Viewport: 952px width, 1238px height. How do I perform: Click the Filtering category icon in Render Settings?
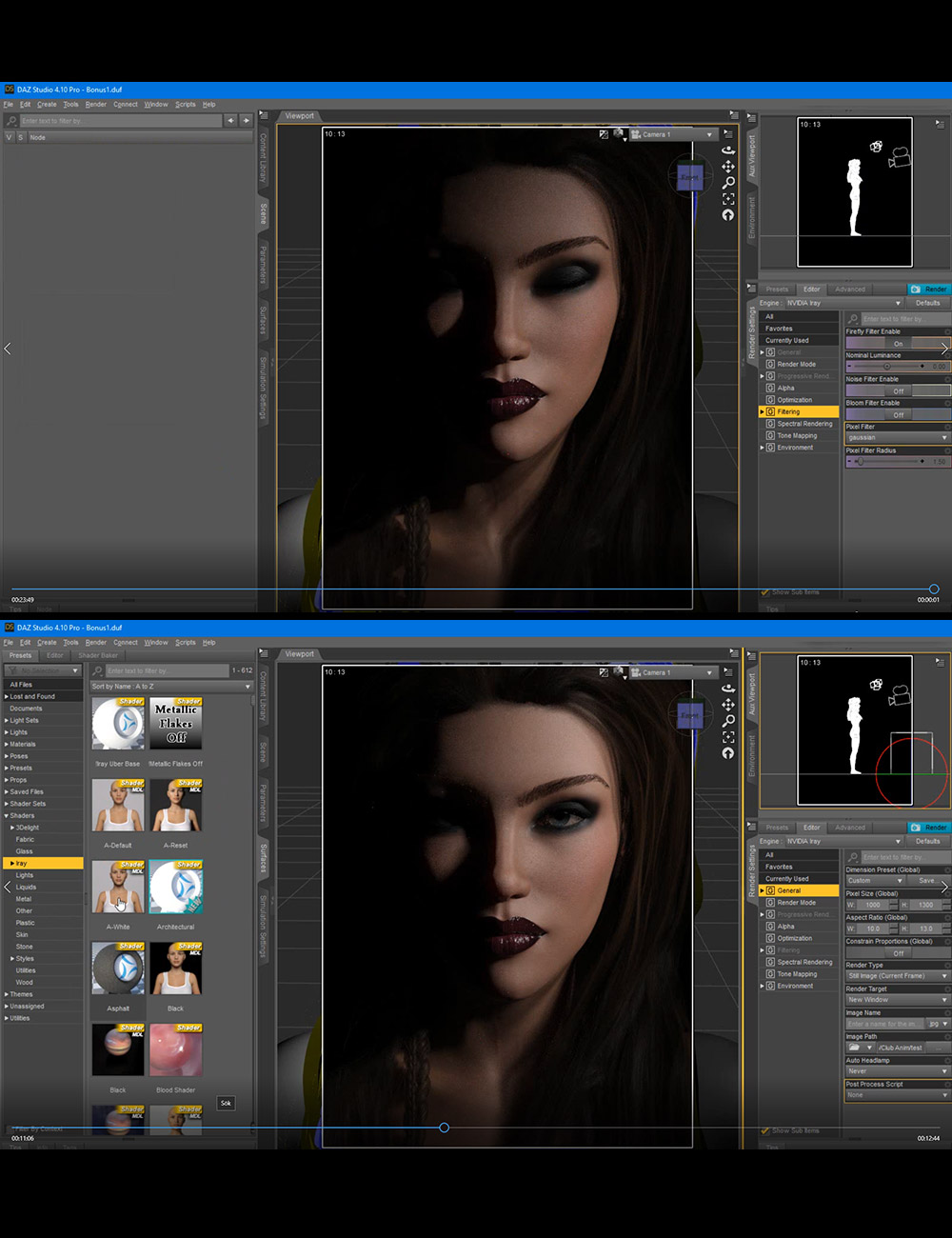pos(771,410)
